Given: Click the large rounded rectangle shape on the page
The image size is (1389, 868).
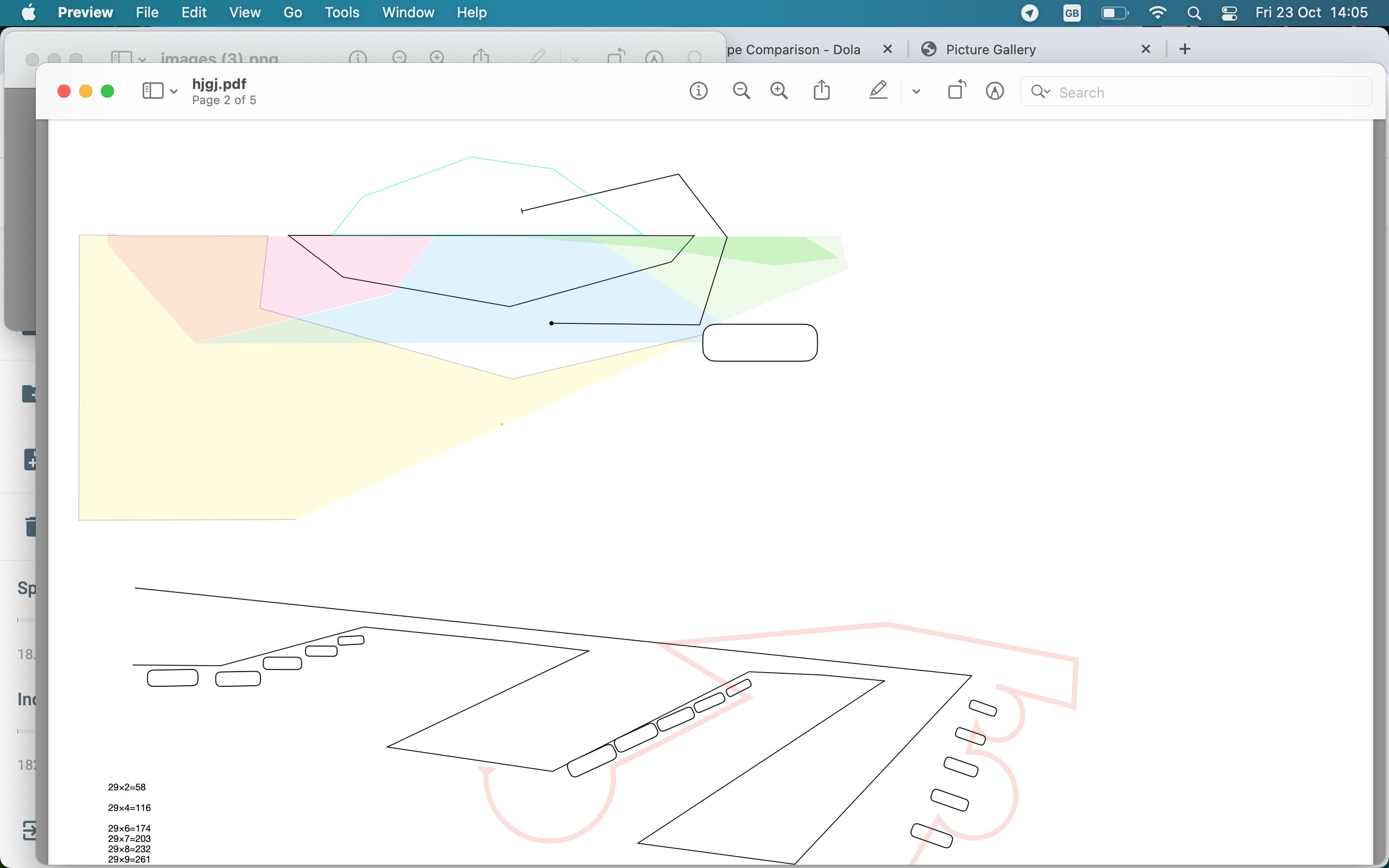Looking at the screenshot, I should point(760,343).
